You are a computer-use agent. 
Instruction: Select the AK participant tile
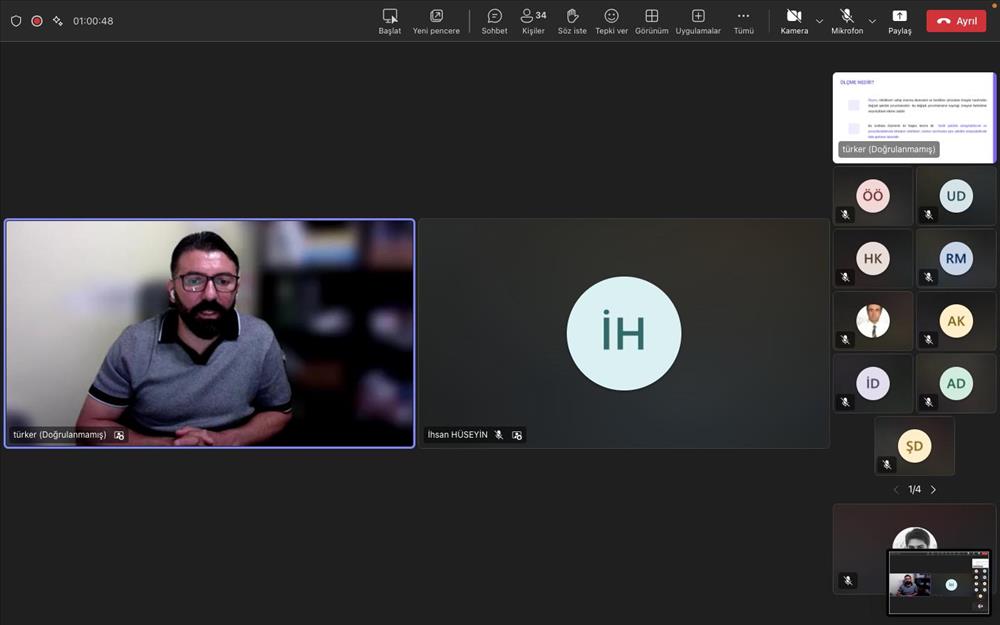[956, 321]
